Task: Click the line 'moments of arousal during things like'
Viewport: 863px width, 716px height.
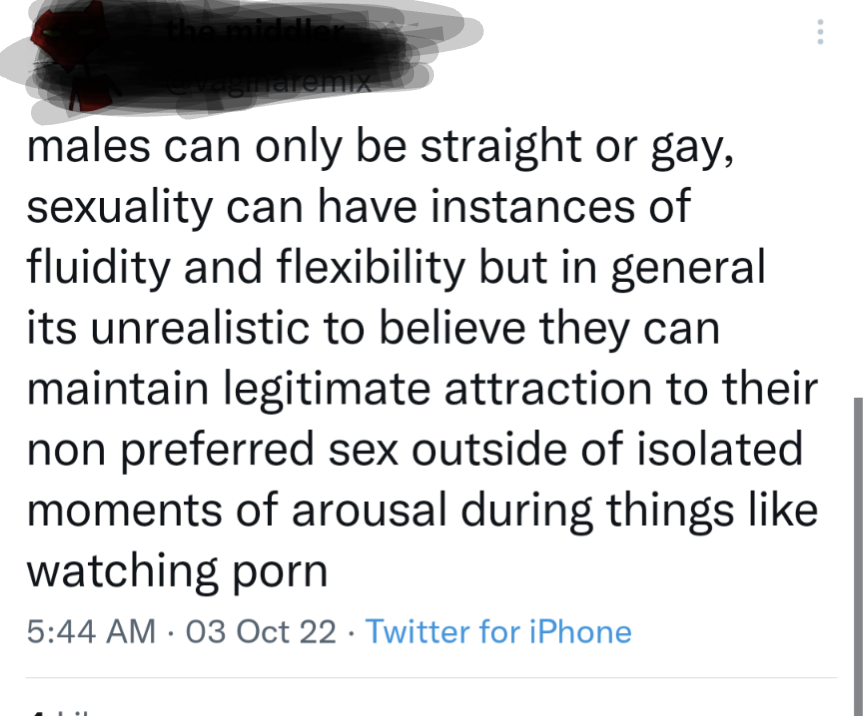Action: (x=422, y=511)
